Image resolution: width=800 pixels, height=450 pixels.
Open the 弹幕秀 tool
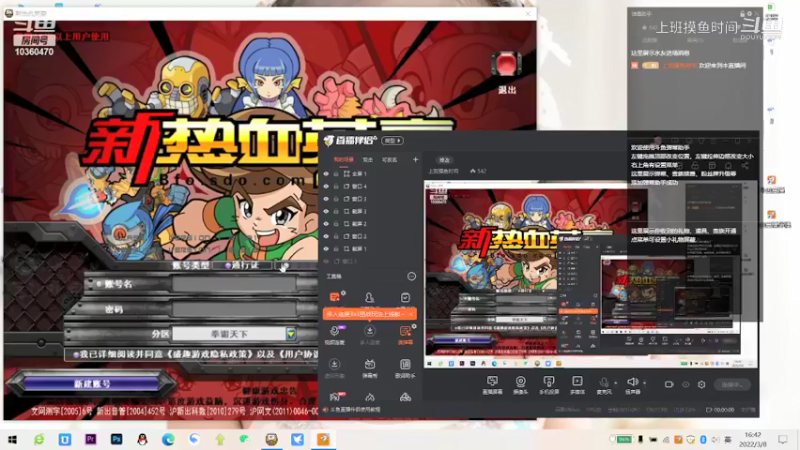(369, 367)
